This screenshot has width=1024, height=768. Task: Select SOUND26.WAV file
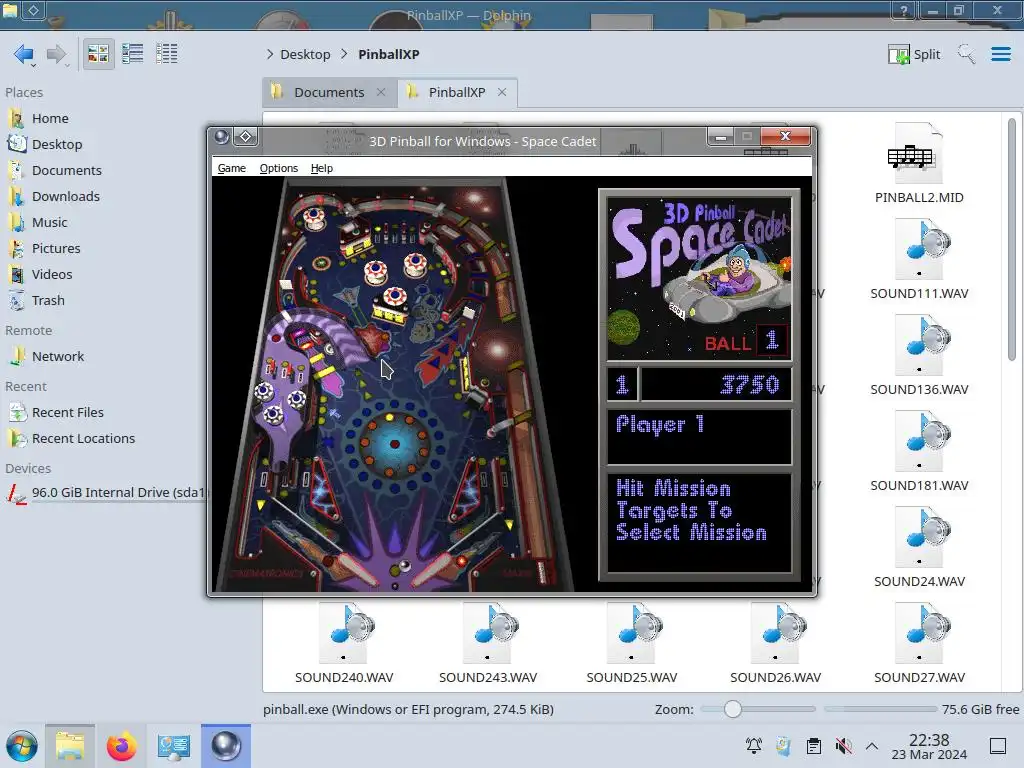click(775, 643)
